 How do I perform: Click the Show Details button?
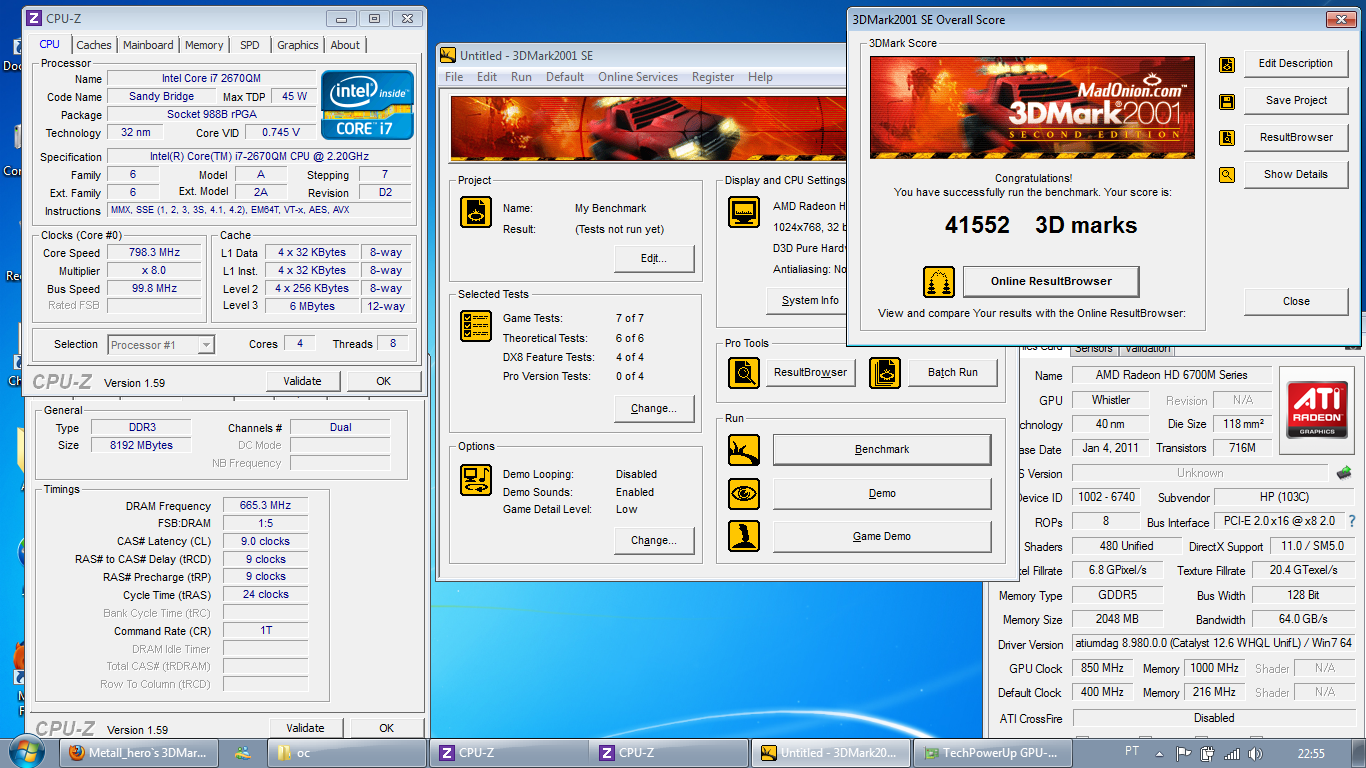point(1296,175)
